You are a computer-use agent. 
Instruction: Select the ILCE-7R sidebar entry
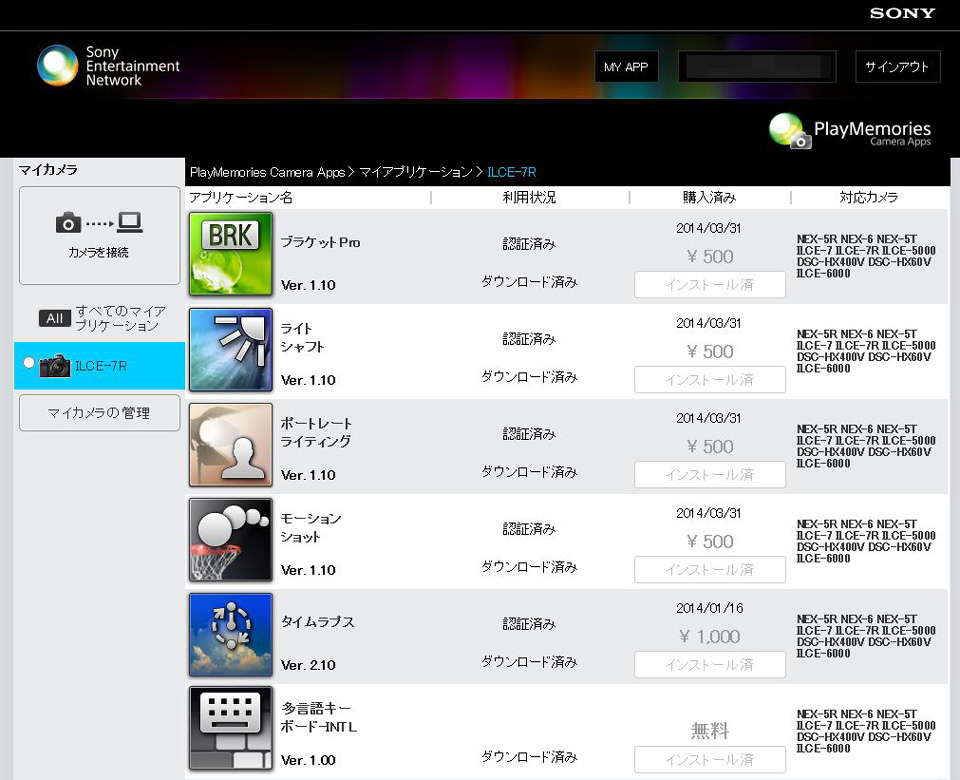(99, 366)
